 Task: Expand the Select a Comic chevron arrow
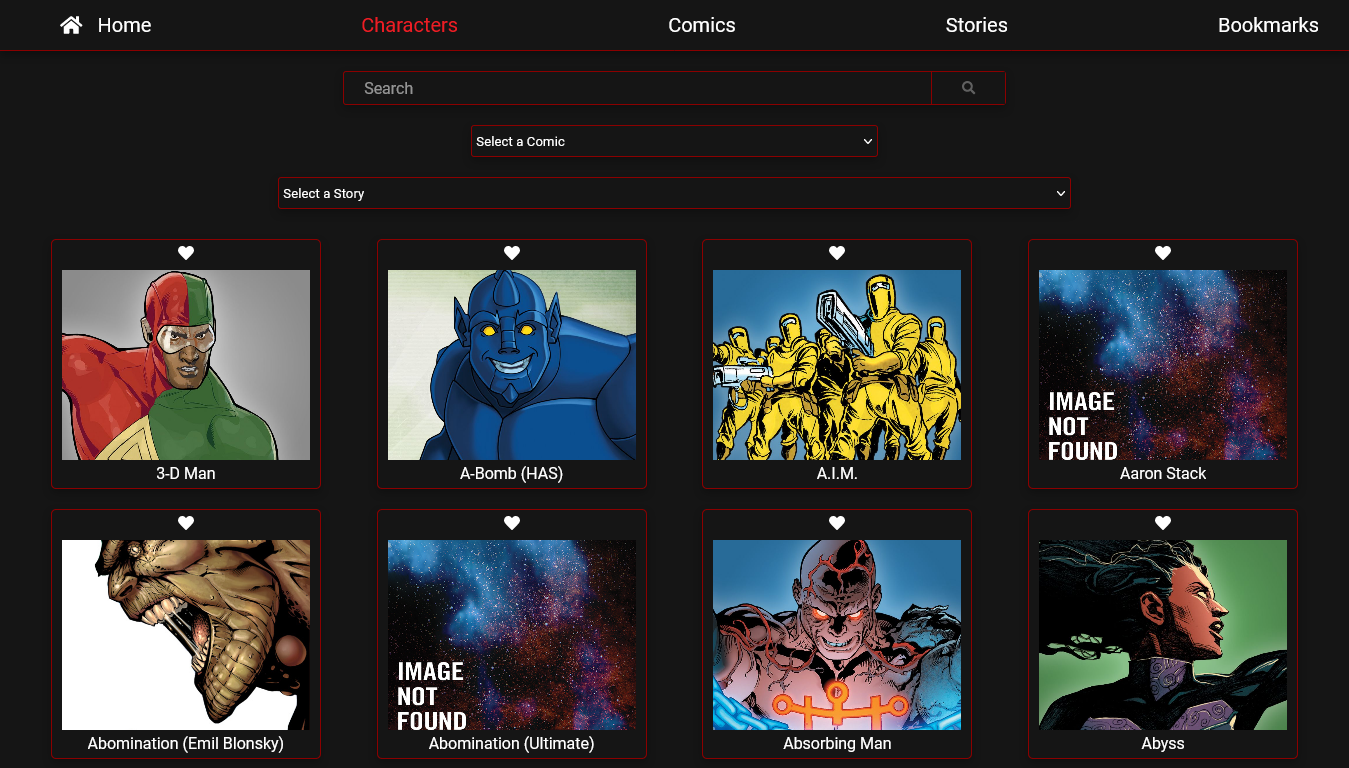coord(868,141)
